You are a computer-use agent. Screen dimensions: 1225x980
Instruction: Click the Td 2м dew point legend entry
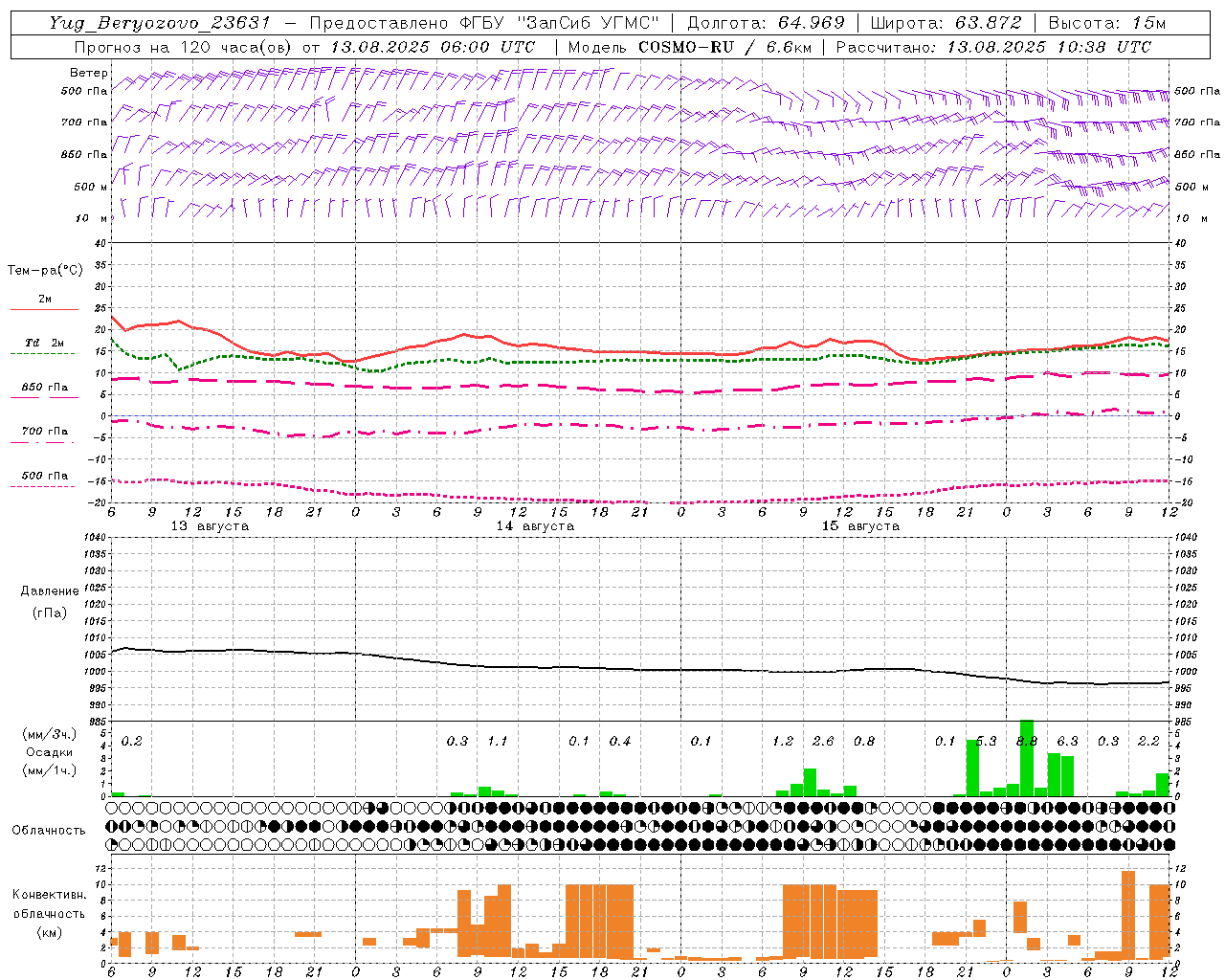(x=44, y=343)
